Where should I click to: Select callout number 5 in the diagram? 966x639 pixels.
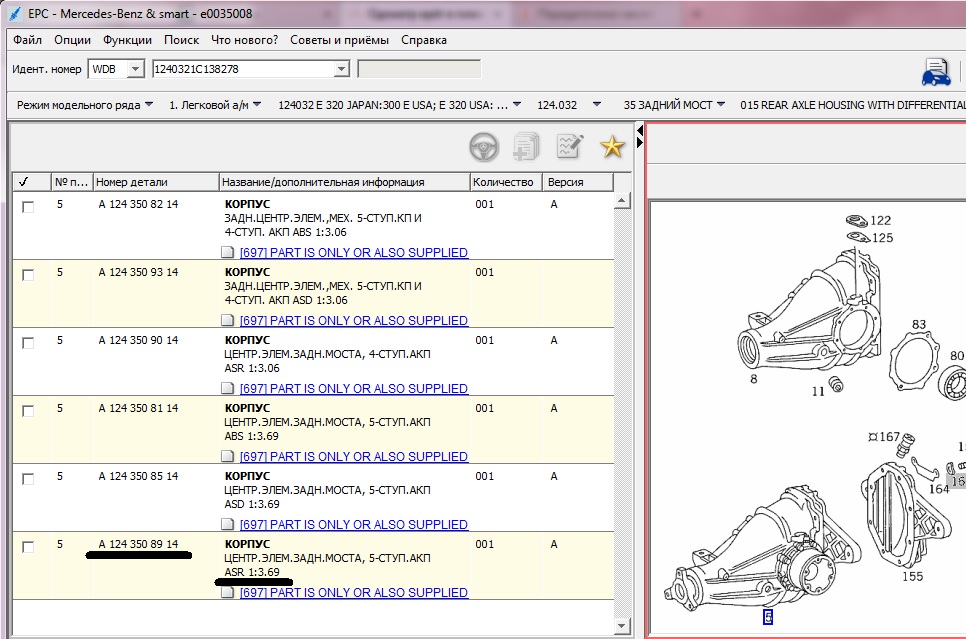click(768, 617)
